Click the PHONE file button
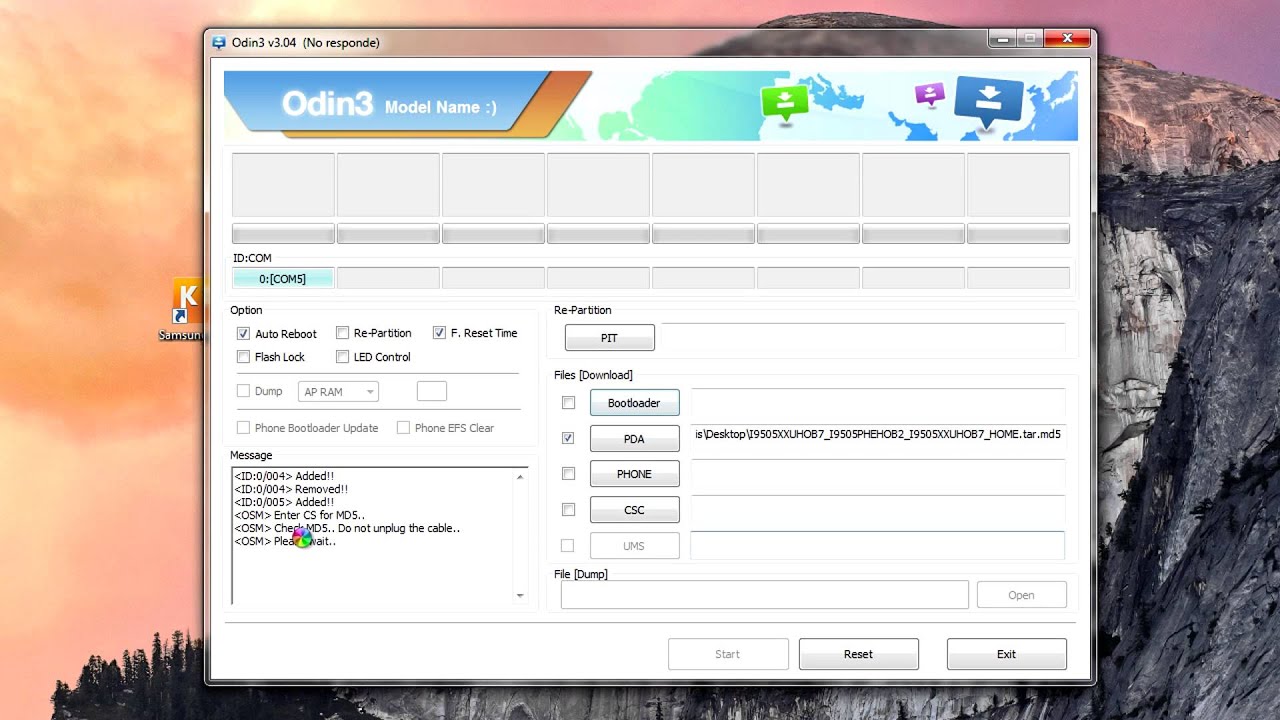The image size is (1280, 720). 634,474
